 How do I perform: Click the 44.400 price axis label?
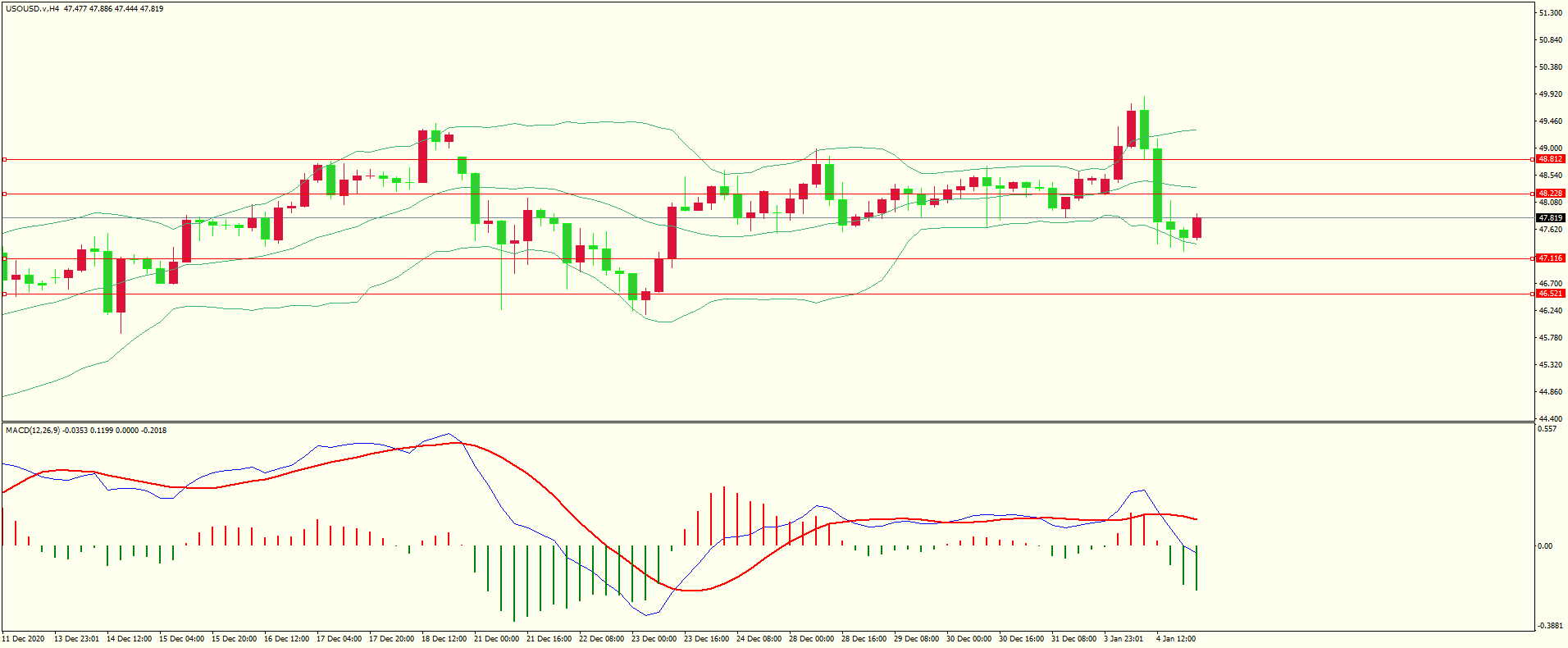tap(1550, 419)
